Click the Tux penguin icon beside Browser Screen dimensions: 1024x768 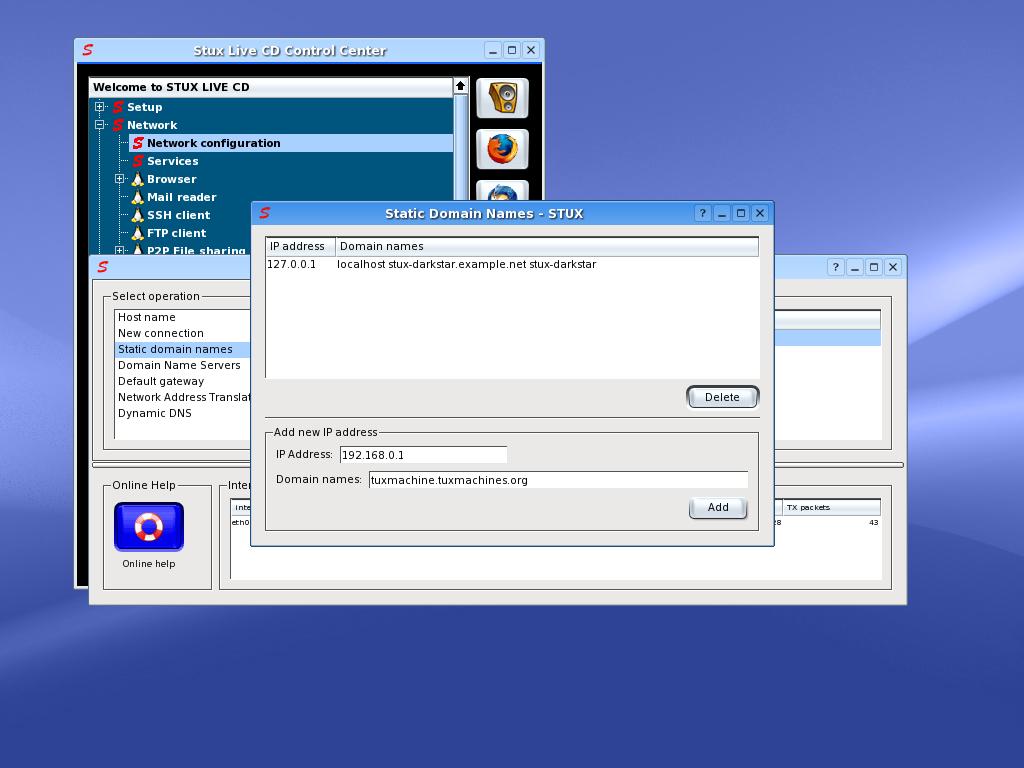pyautogui.click(x=137, y=179)
